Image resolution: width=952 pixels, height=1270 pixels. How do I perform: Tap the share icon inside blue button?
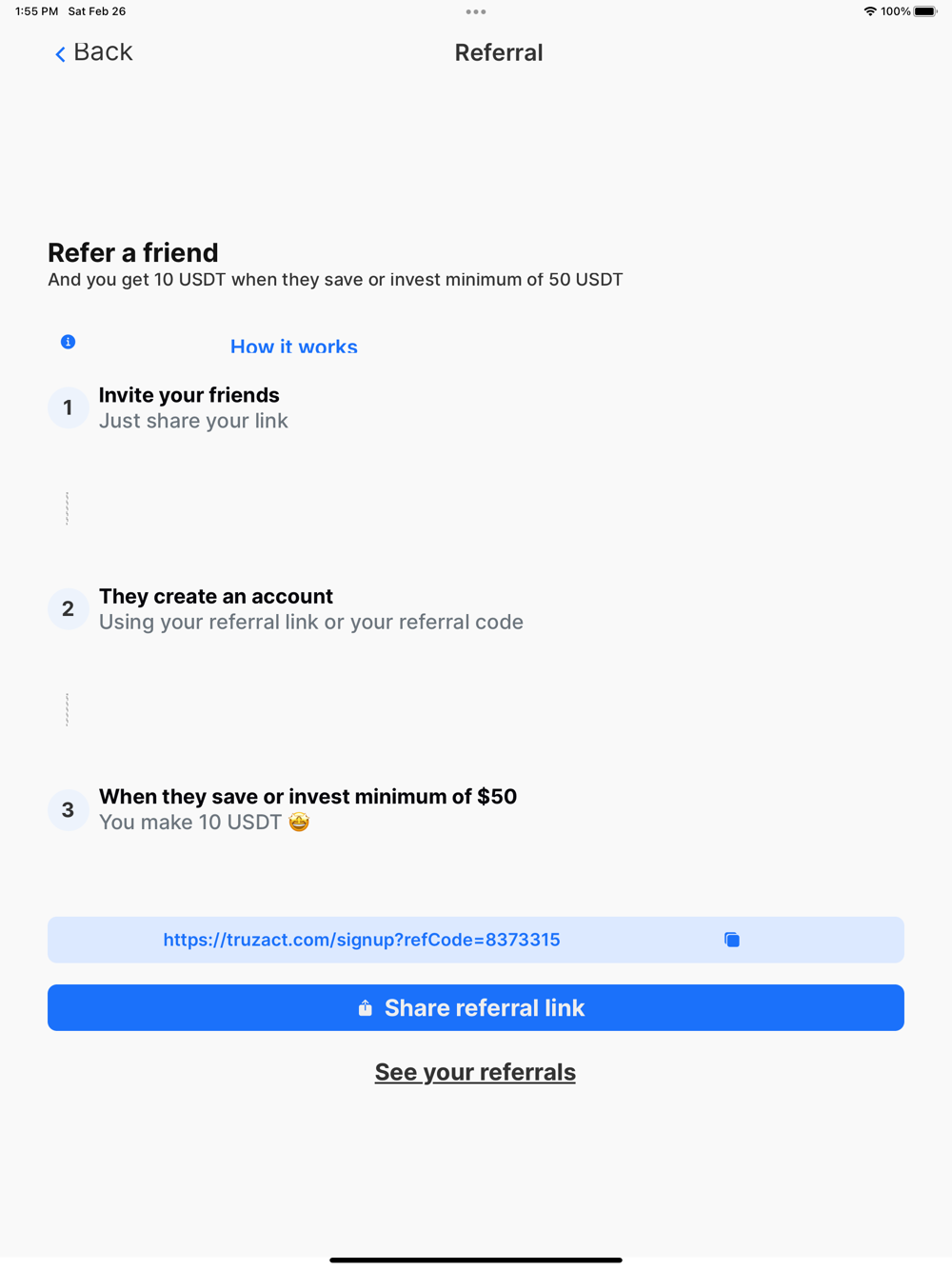(x=365, y=1008)
